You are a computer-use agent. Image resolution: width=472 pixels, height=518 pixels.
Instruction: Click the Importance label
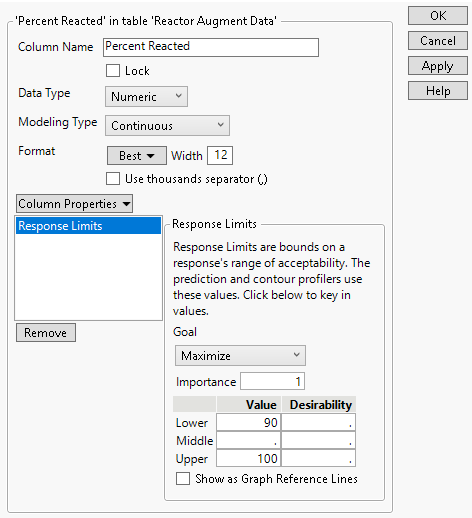point(206,382)
